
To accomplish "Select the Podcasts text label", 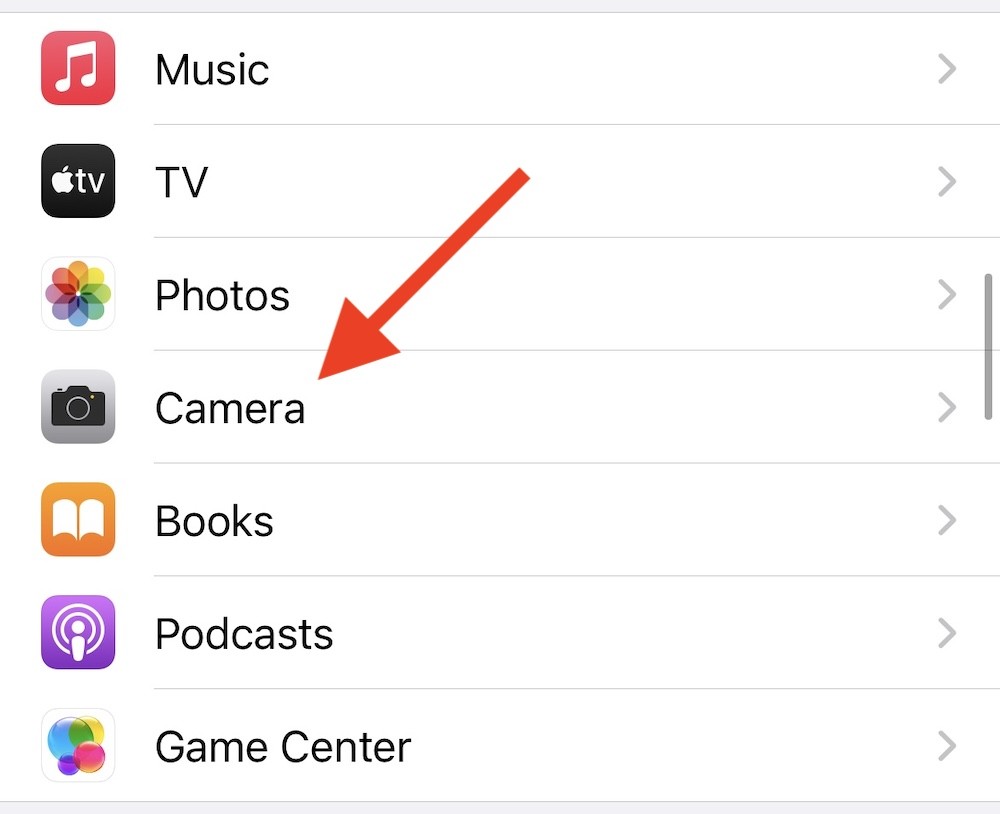I will point(244,635).
